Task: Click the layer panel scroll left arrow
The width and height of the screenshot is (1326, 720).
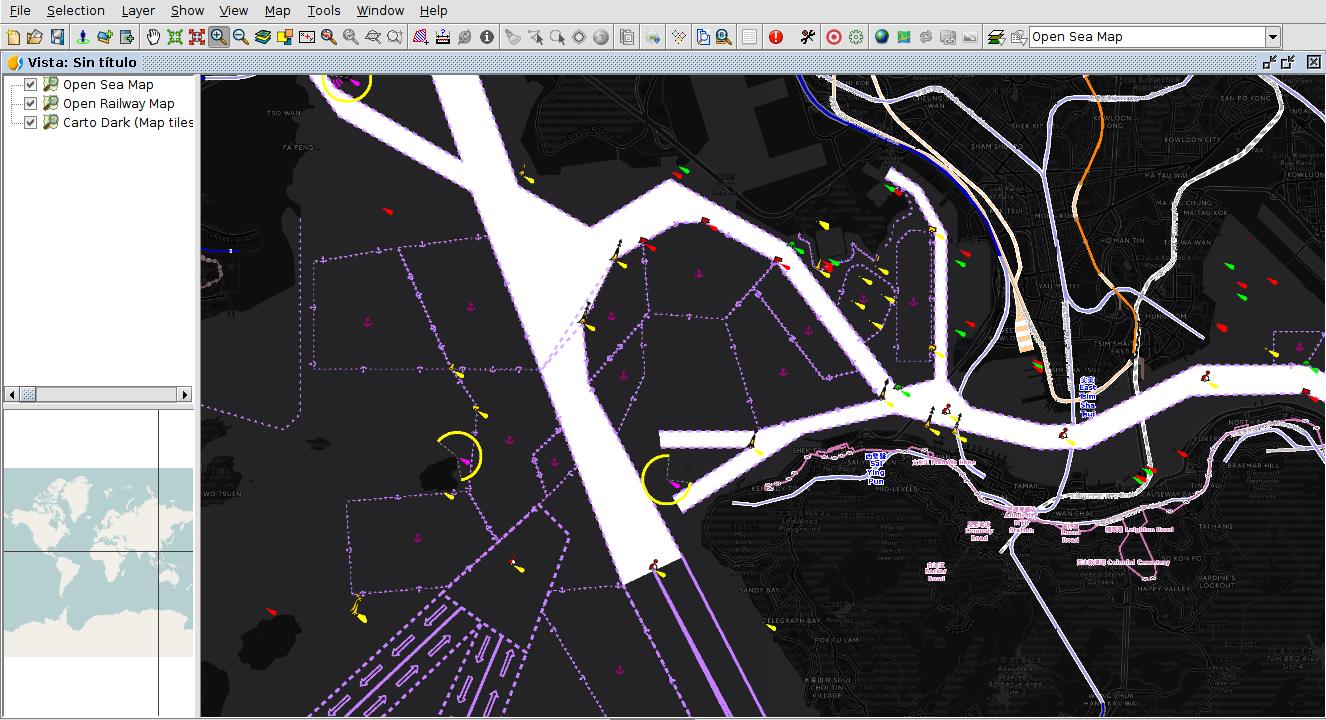Action: point(12,395)
